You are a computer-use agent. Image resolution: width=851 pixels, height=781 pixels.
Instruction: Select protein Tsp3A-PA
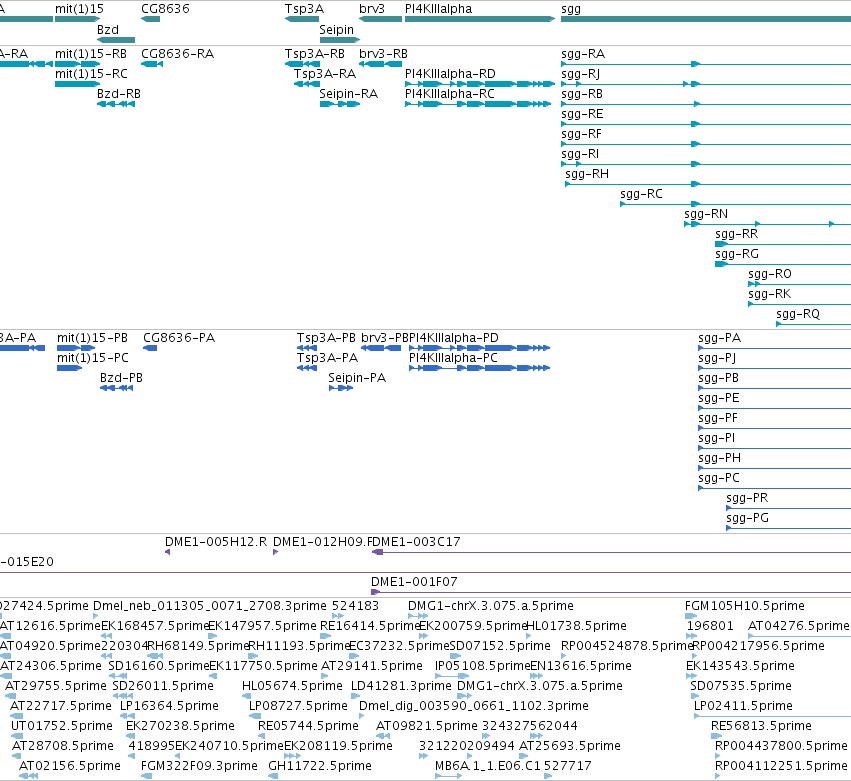tap(307, 368)
